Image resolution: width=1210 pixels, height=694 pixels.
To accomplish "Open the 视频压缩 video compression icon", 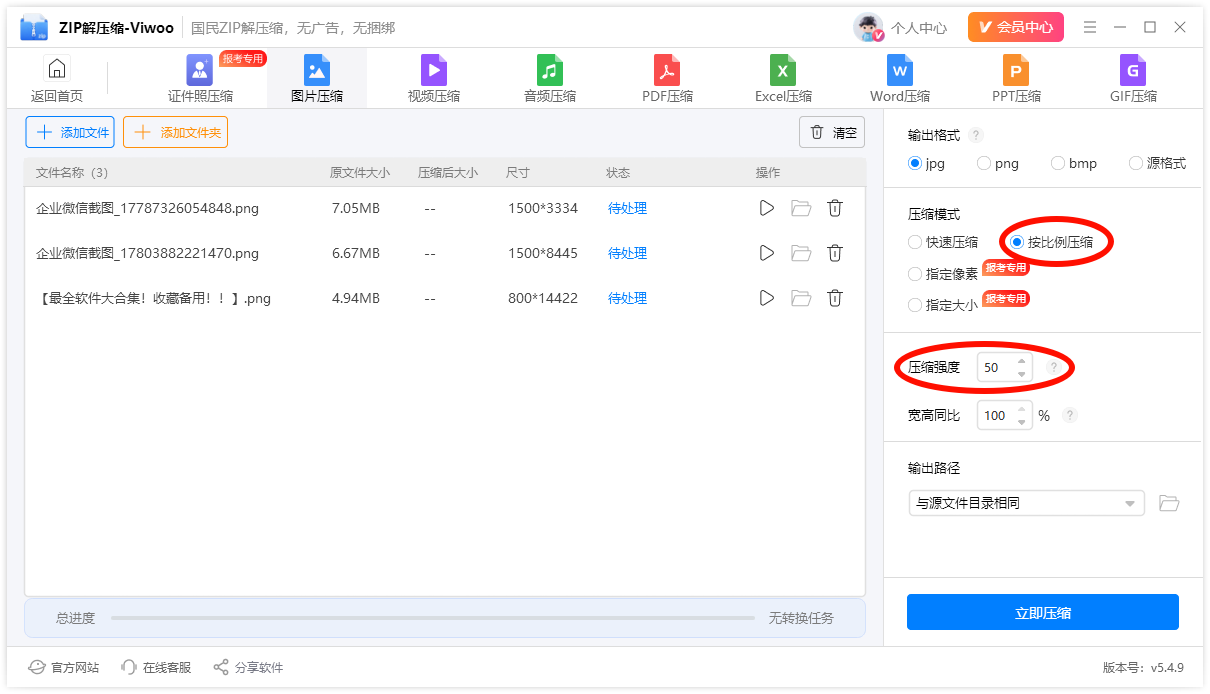I will pos(434,70).
